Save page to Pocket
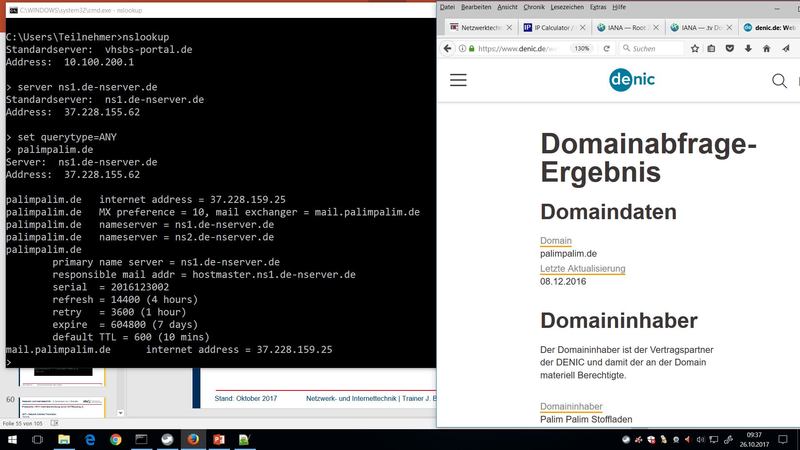The height and width of the screenshot is (450, 800). click(730, 48)
